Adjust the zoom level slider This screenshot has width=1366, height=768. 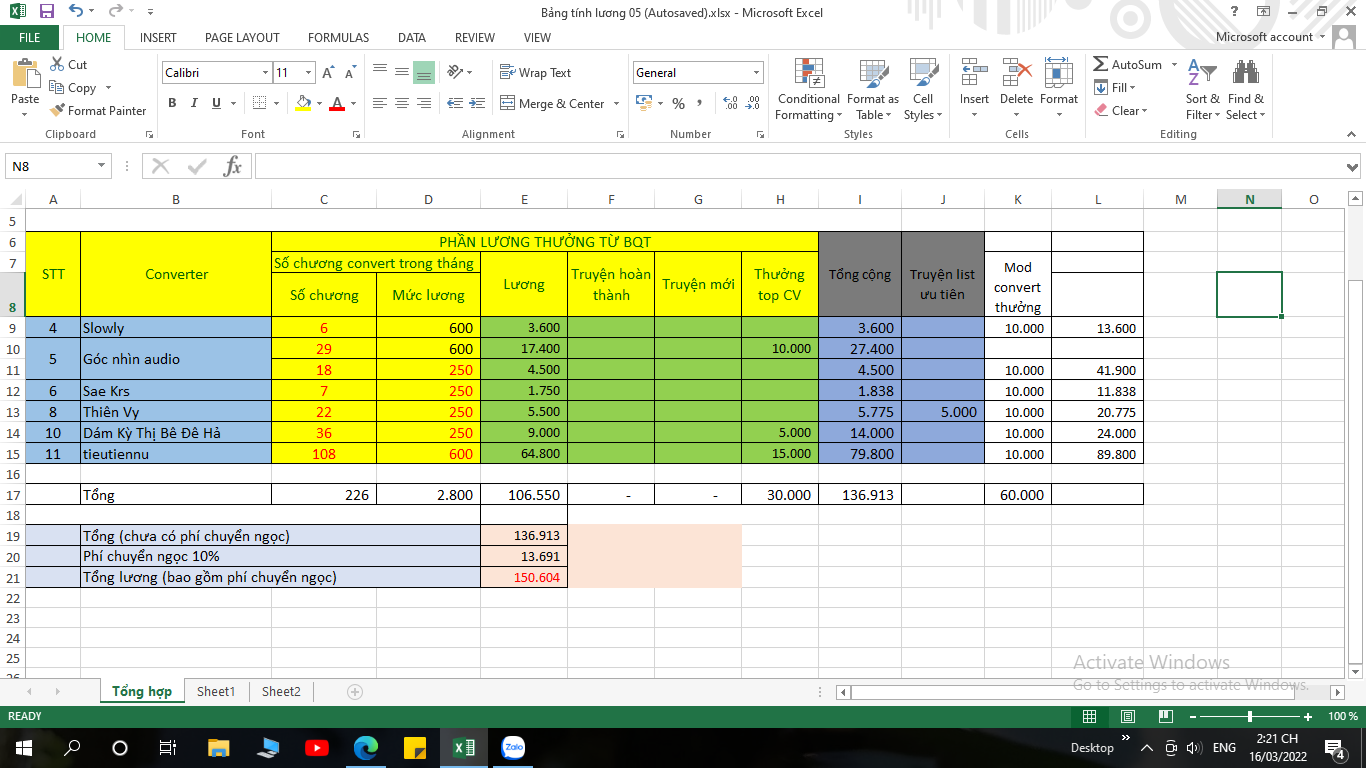tap(1250, 717)
